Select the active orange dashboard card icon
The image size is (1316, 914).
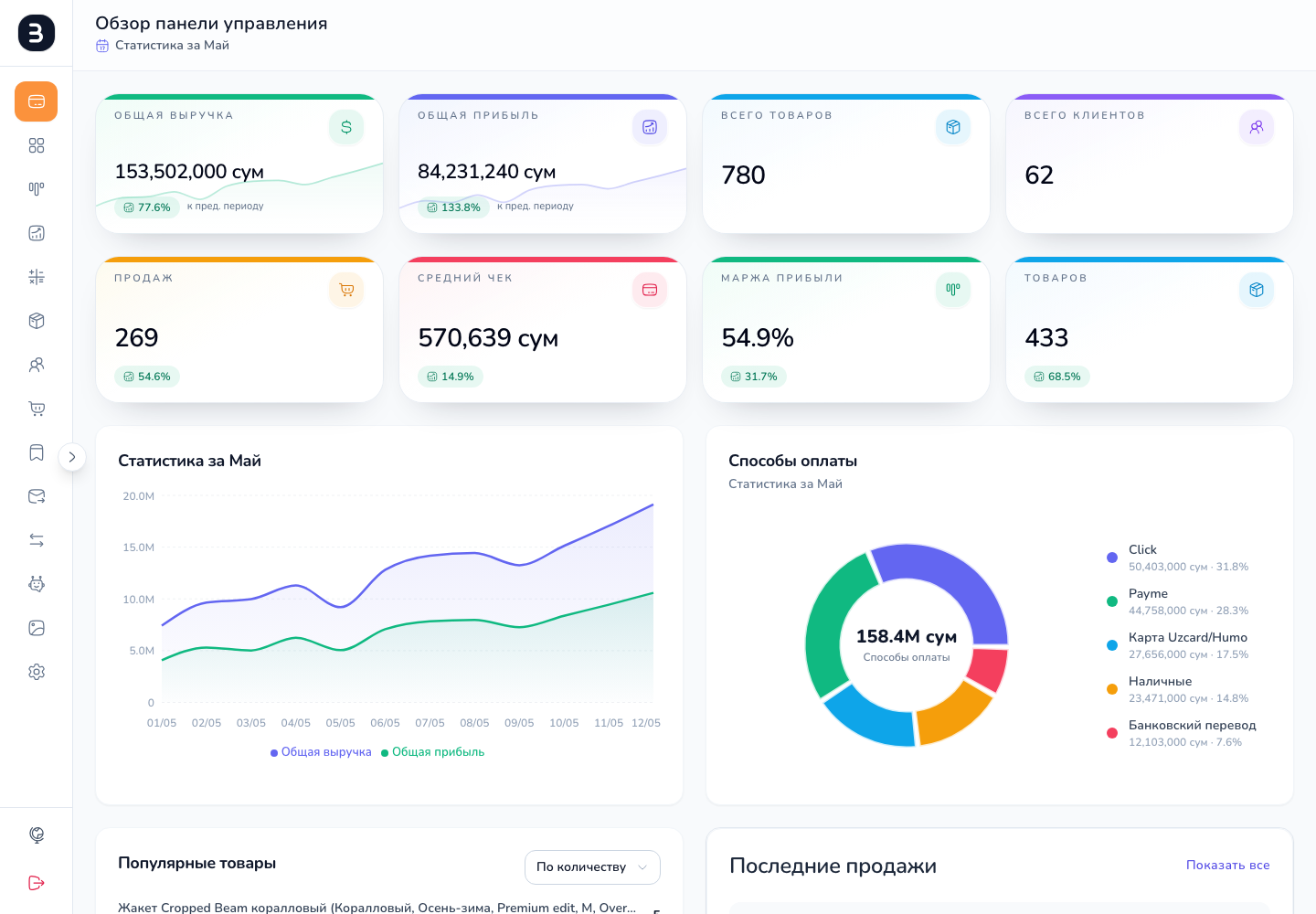(37, 101)
